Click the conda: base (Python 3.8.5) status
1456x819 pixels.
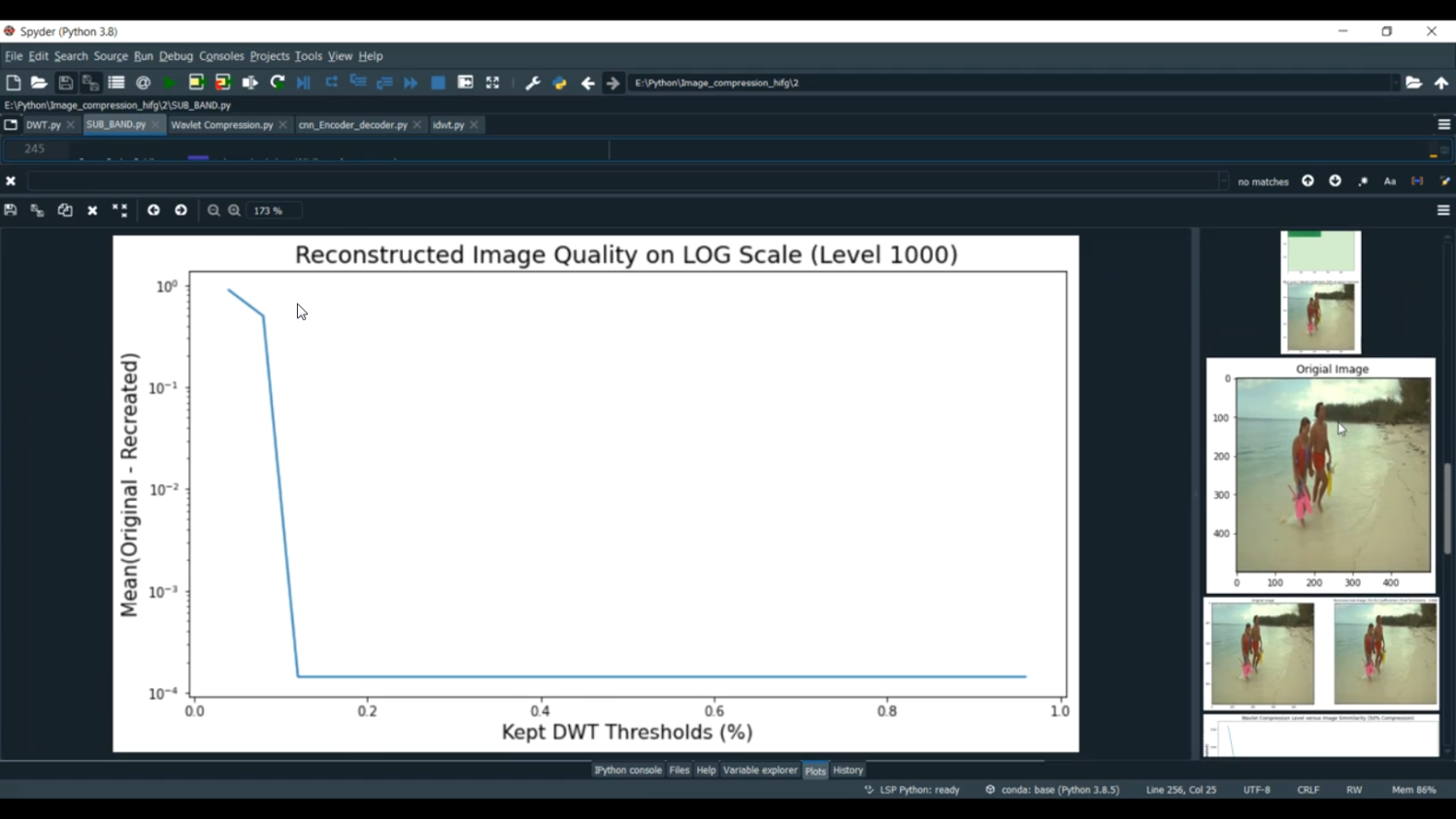click(x=1053, y=790)
